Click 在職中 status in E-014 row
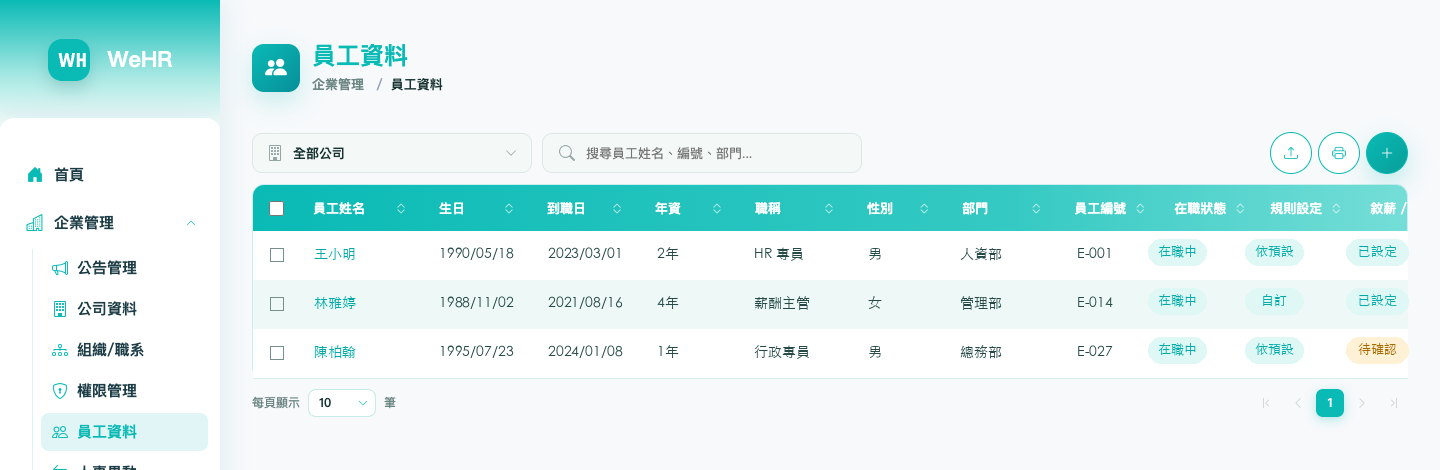 pos(1177,301)
